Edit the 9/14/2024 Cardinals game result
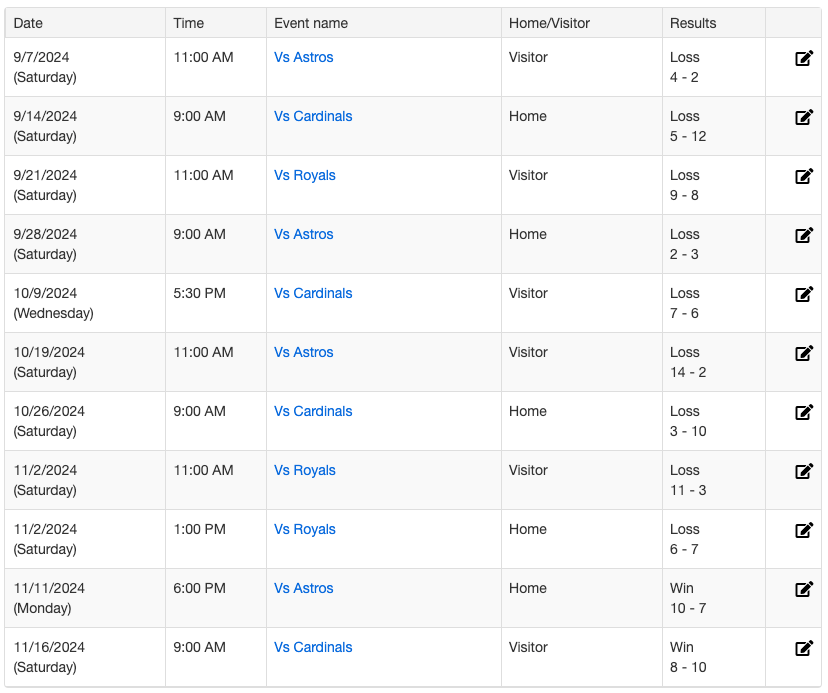Screen dimensions: 828x693 coord(803,117)
